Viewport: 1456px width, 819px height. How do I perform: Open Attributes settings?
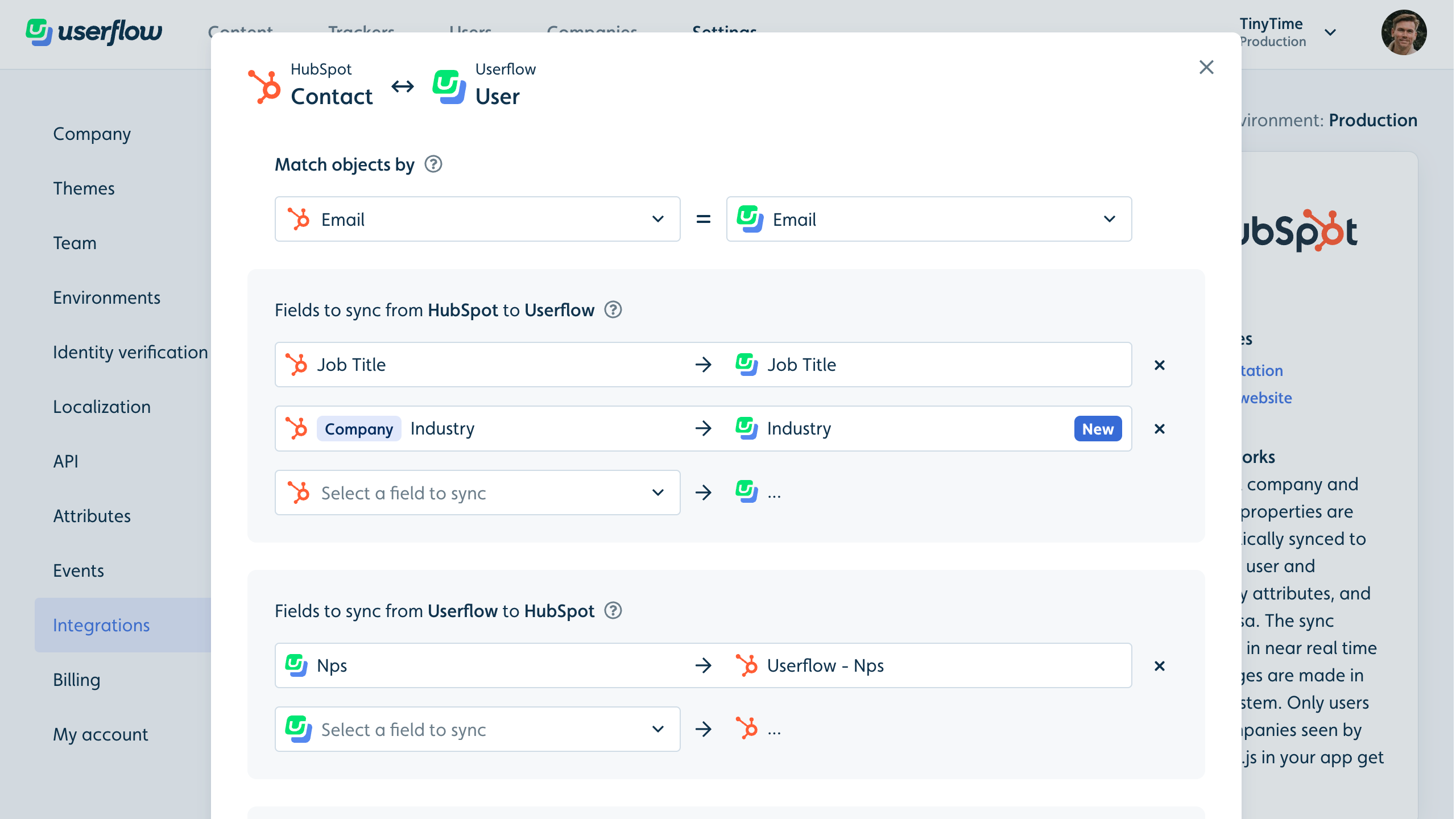coord(92,516)
